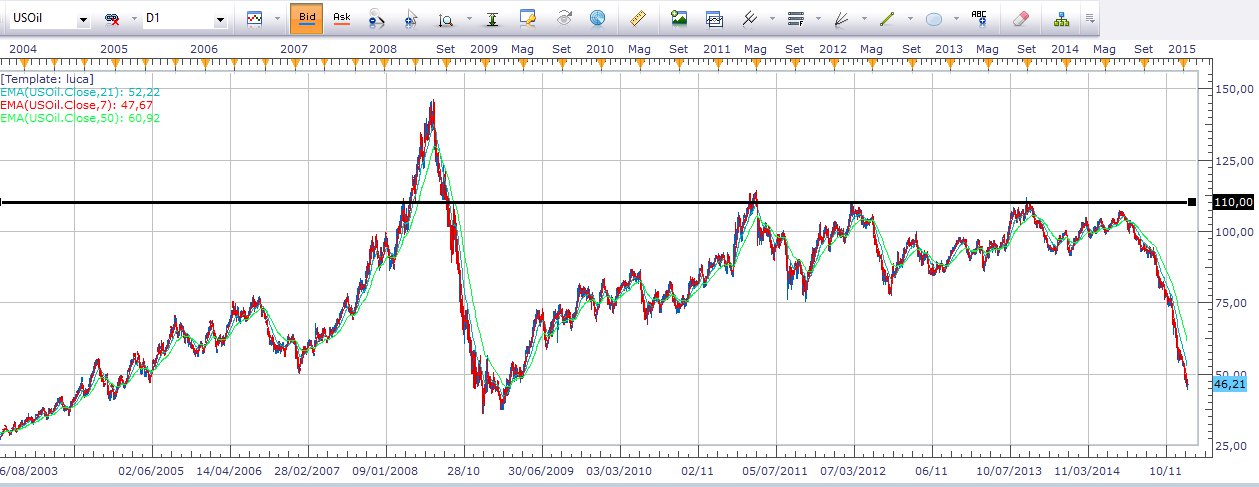Click the eraser tool icon
This screenshot has width=1259, height=487.
point(1020,18)
